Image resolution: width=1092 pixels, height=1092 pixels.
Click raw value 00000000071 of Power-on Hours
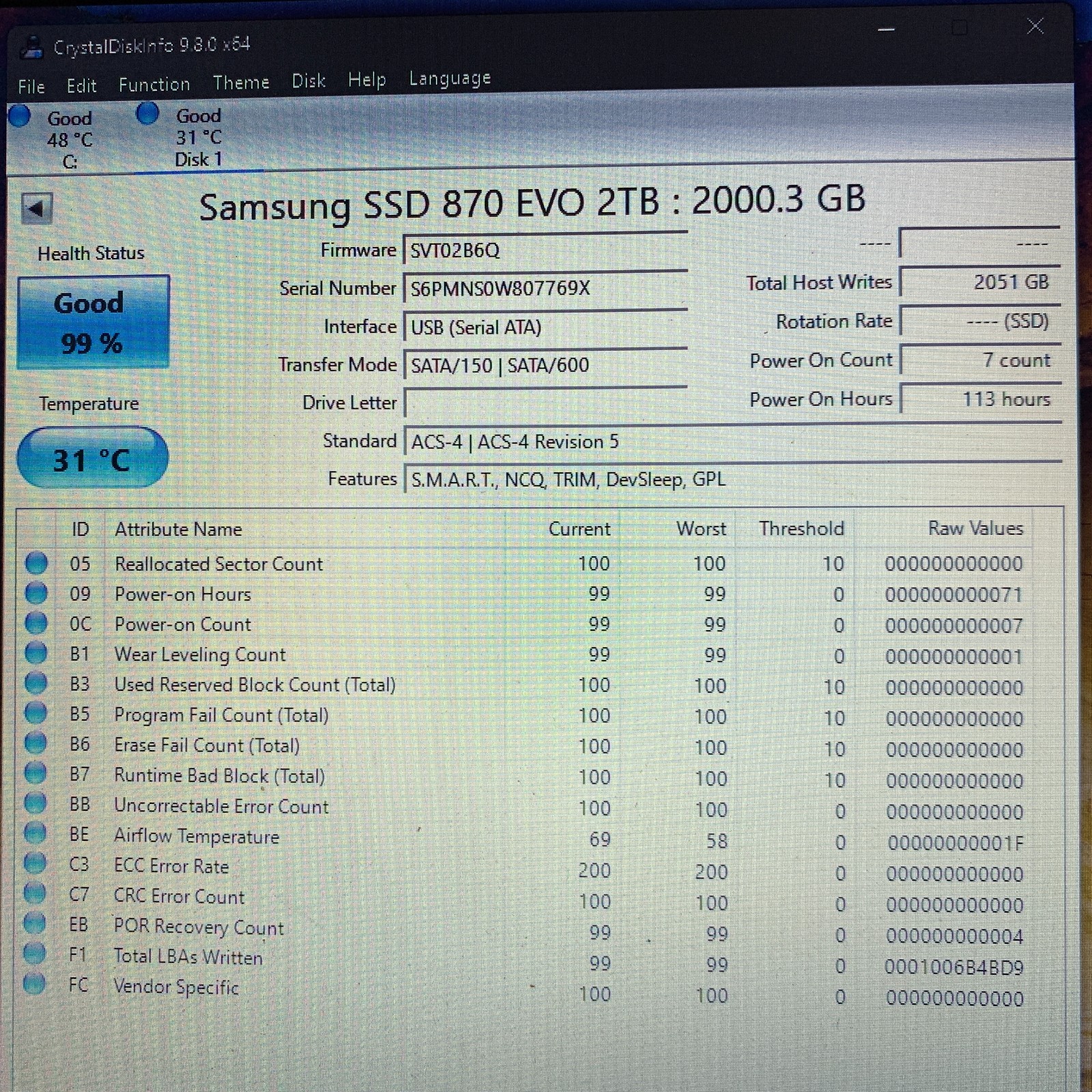953,594
